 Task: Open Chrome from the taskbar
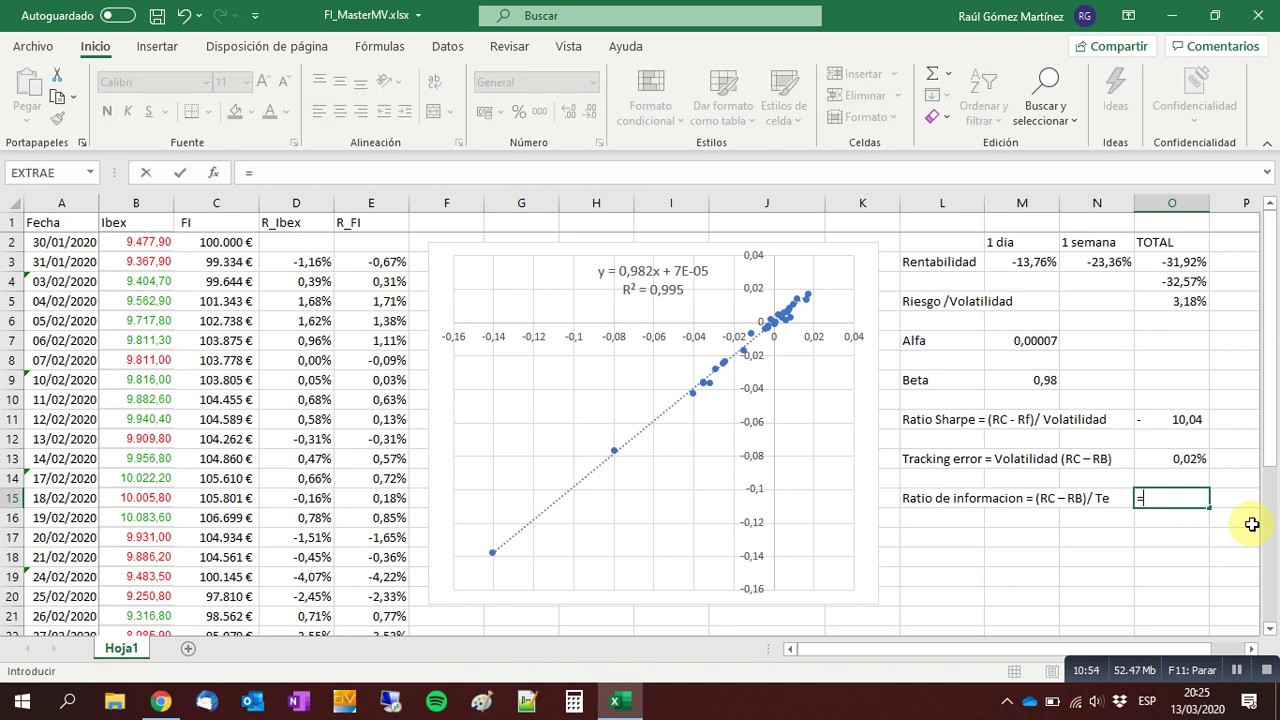point(160,701)
